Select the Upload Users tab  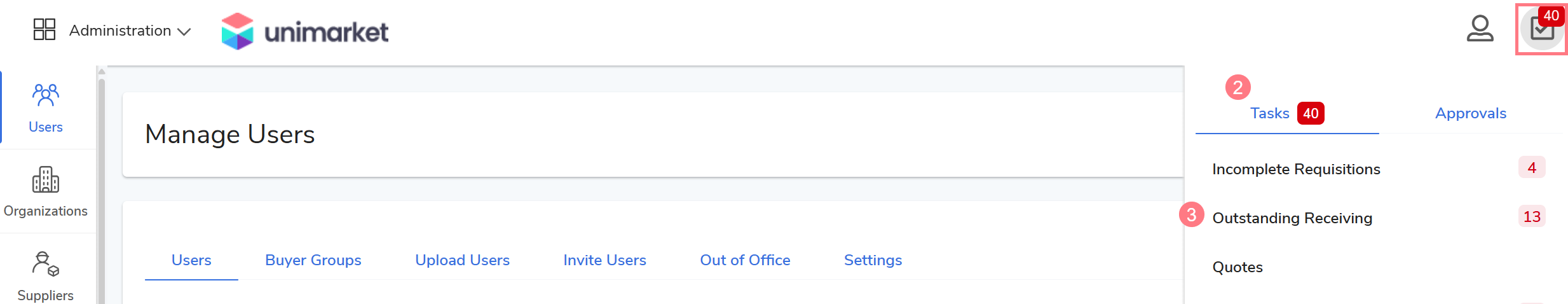[x=462, y=260]
